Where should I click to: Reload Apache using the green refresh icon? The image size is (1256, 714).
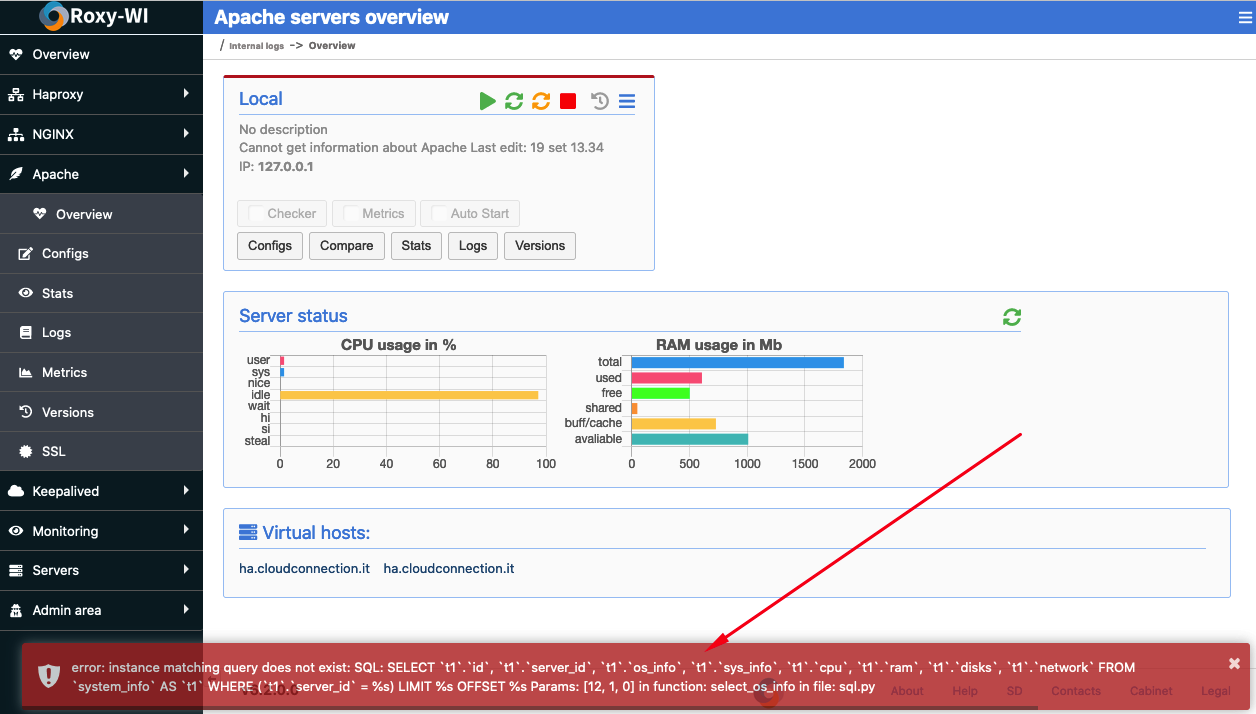point(514,101)
